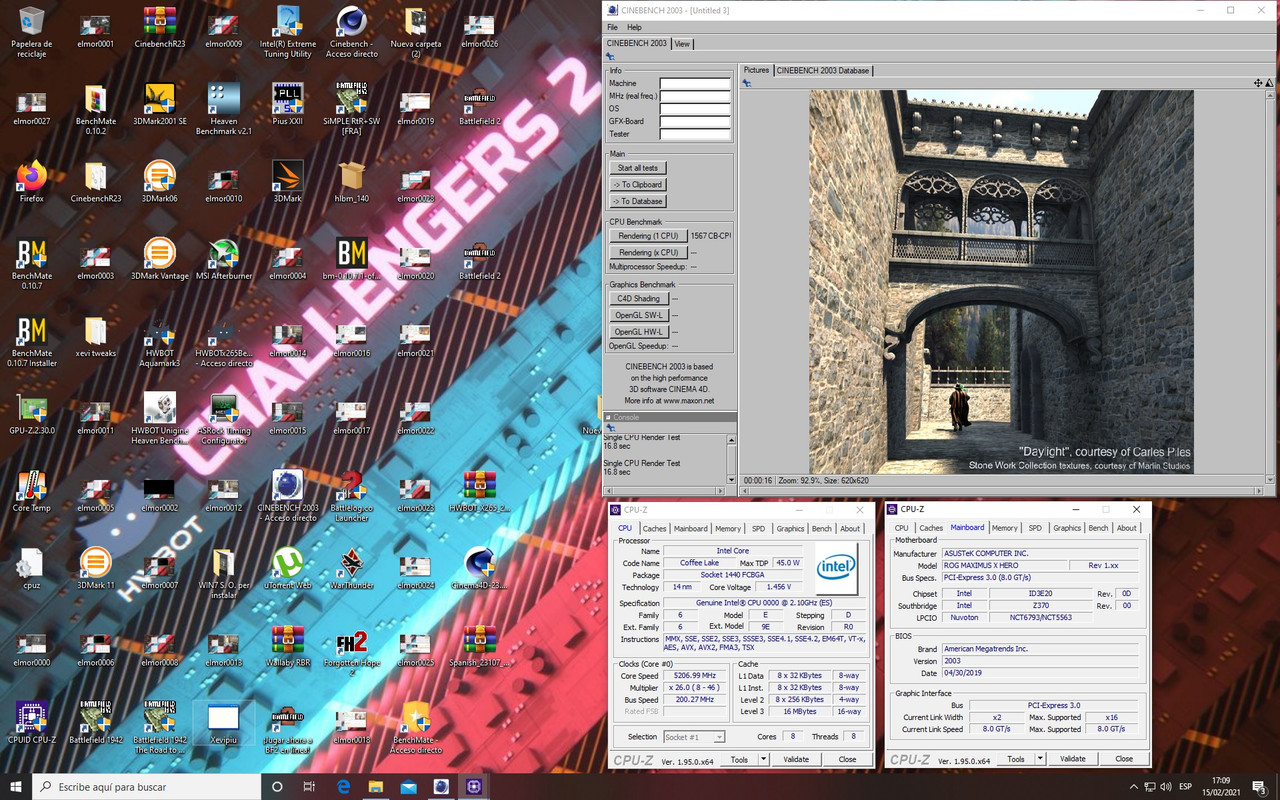Launch Battlelog.co Launcher desktop icon
This screenshot has height=800, width=1280.
(352, 498)
